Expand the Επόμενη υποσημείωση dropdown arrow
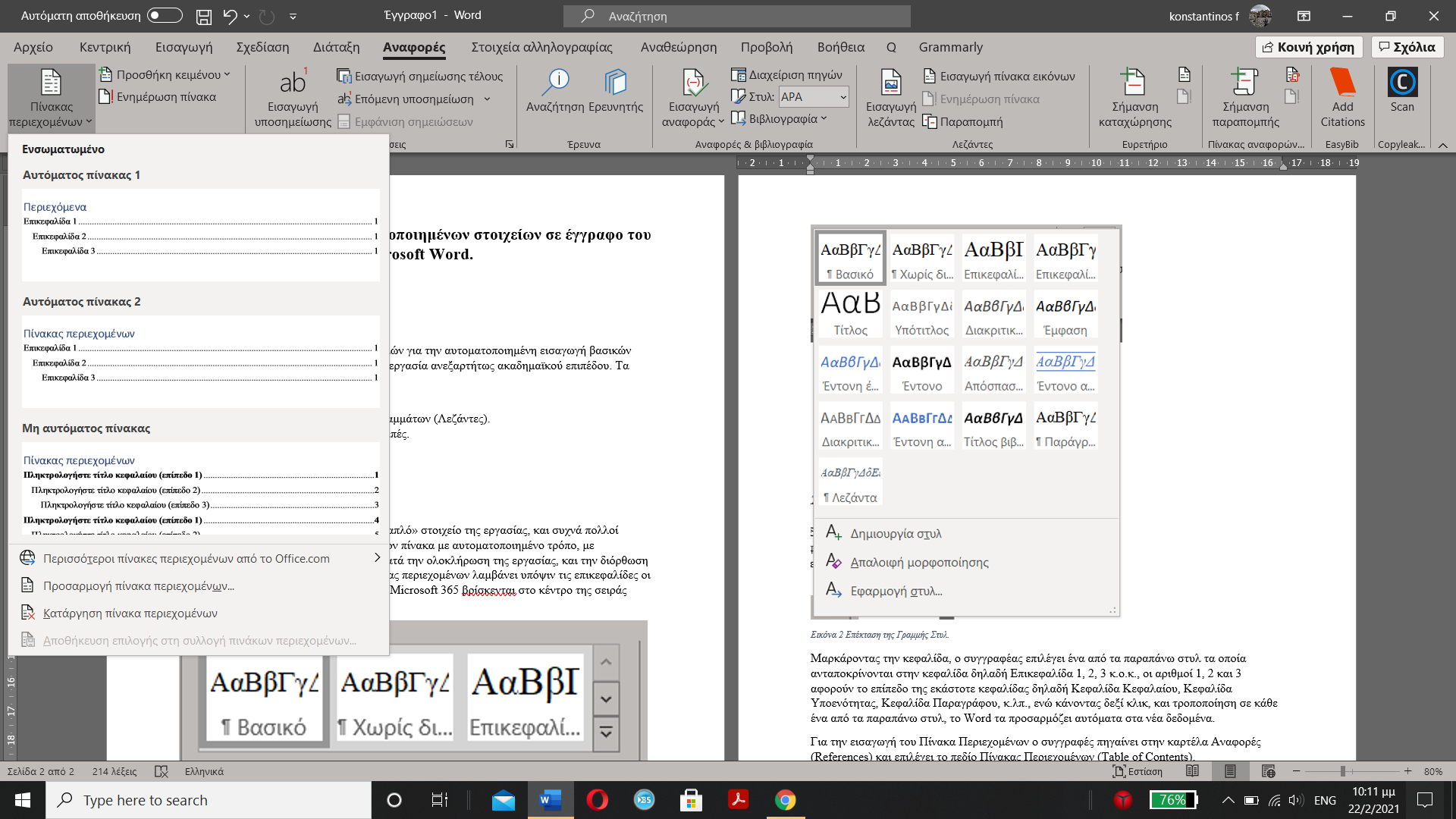Image resolution: width=1456 pixels, height=819 pixels. click(x=487, y=99)
